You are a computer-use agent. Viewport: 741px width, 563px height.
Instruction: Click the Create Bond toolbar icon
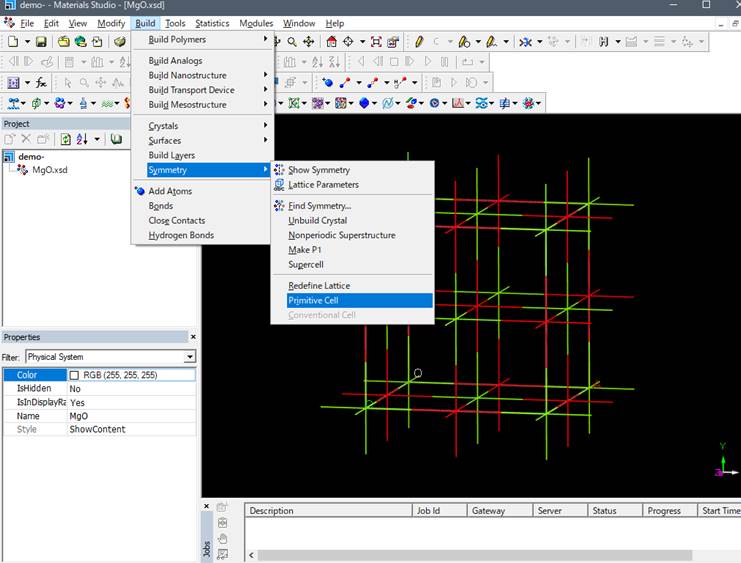tap(345, 83)
